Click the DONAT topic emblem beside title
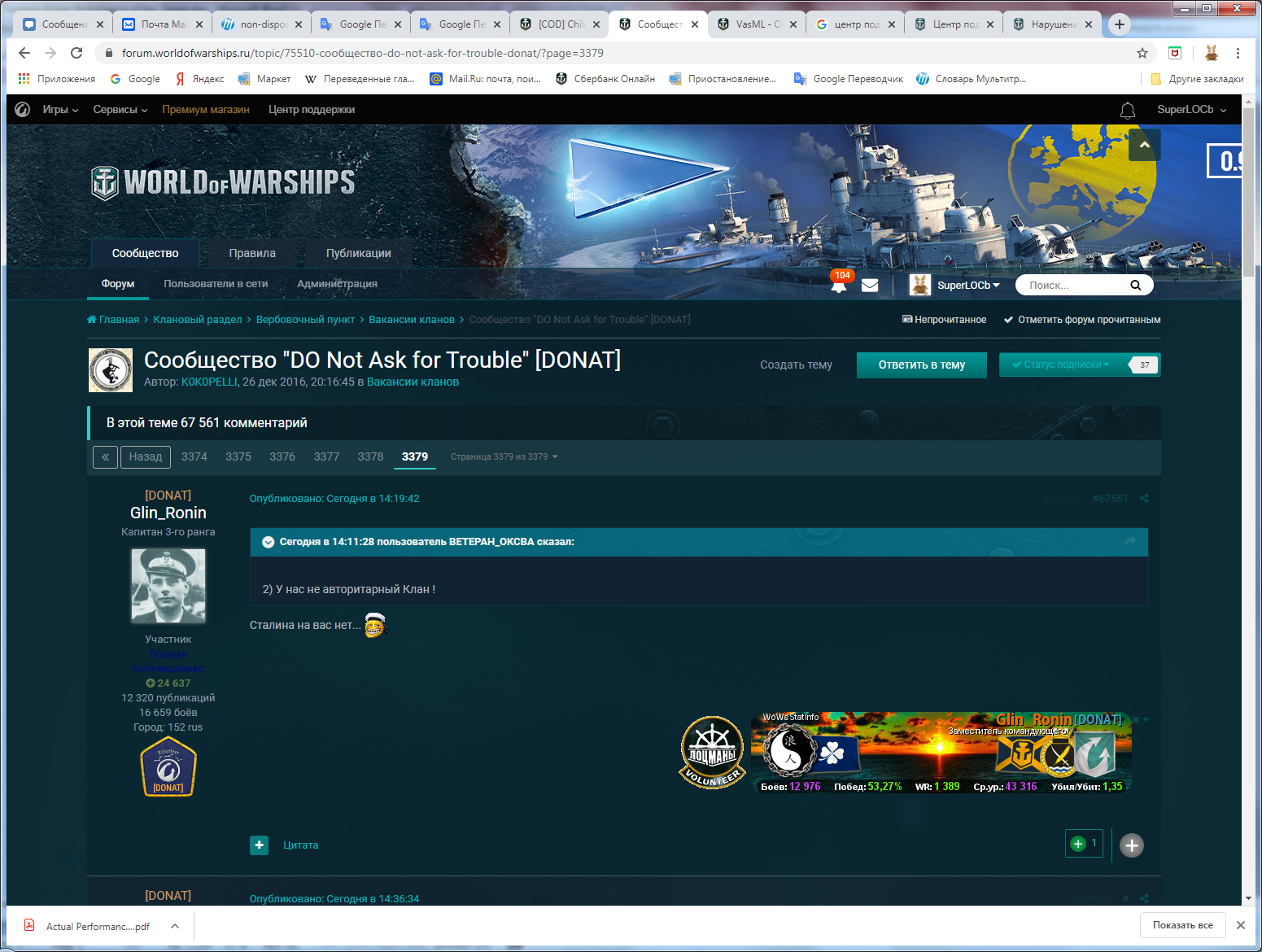 111,370
